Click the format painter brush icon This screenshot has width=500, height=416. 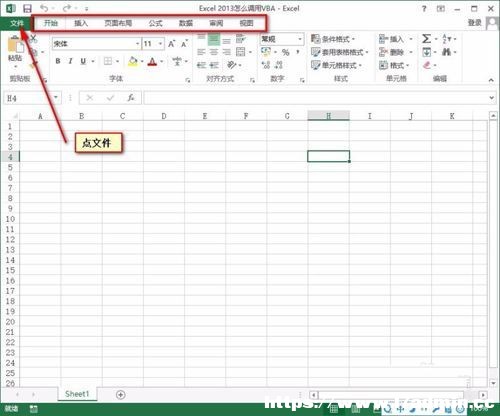pyautogui.click(x=33, y=65)
